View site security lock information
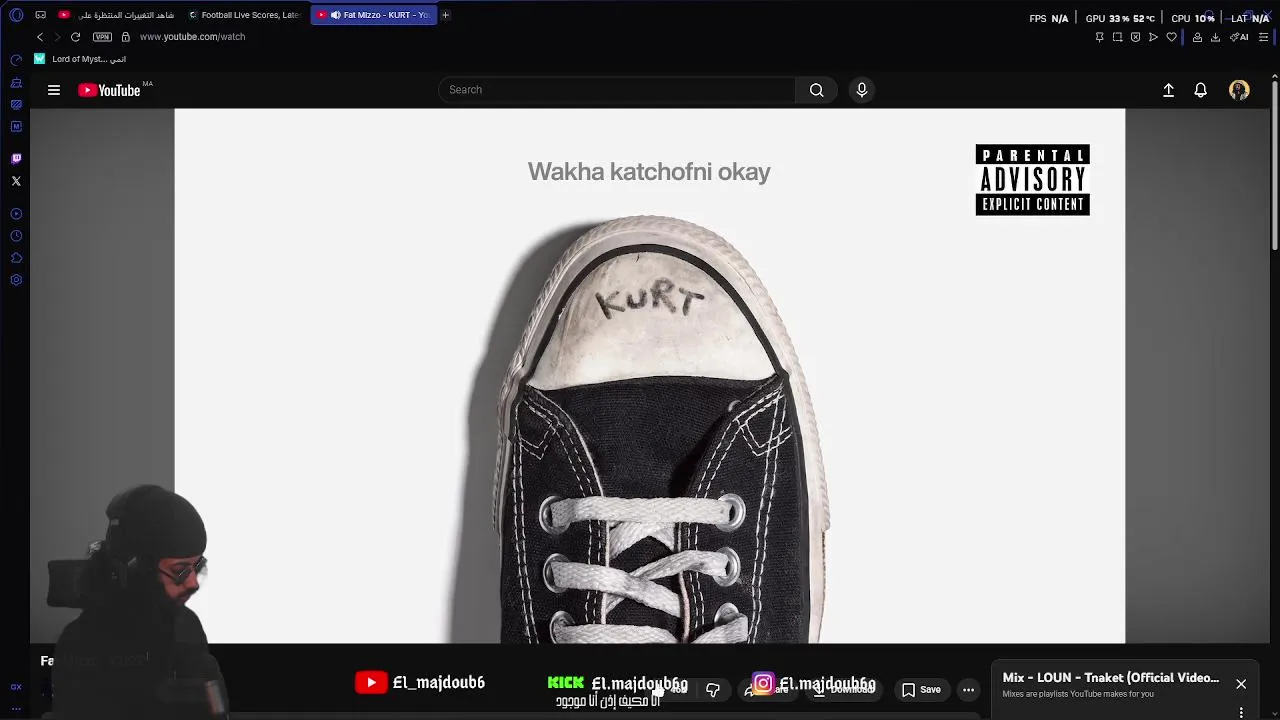The image size is (1280, 720). (125, 37)
